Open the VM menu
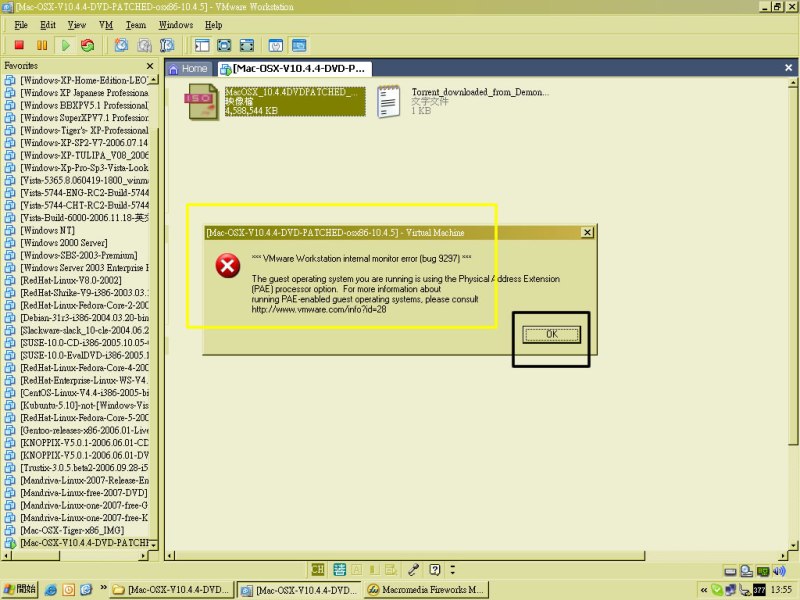The height and width of the screenshot is (600, 800). click(106, 25)
